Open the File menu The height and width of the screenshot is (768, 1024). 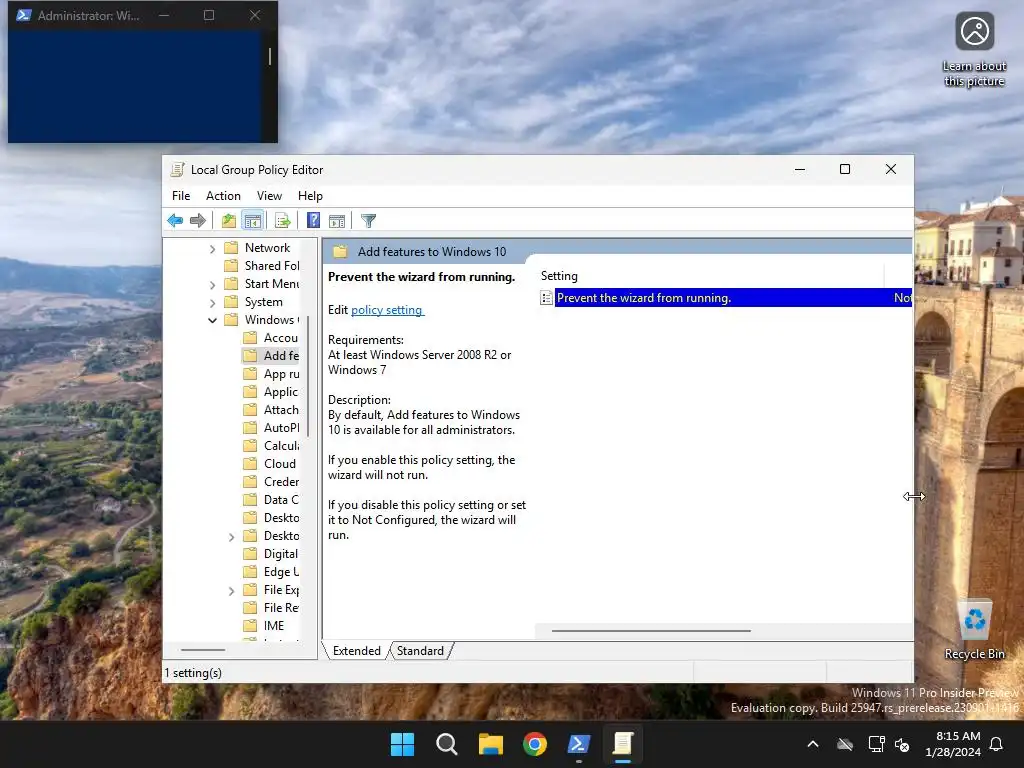point(181,196)
